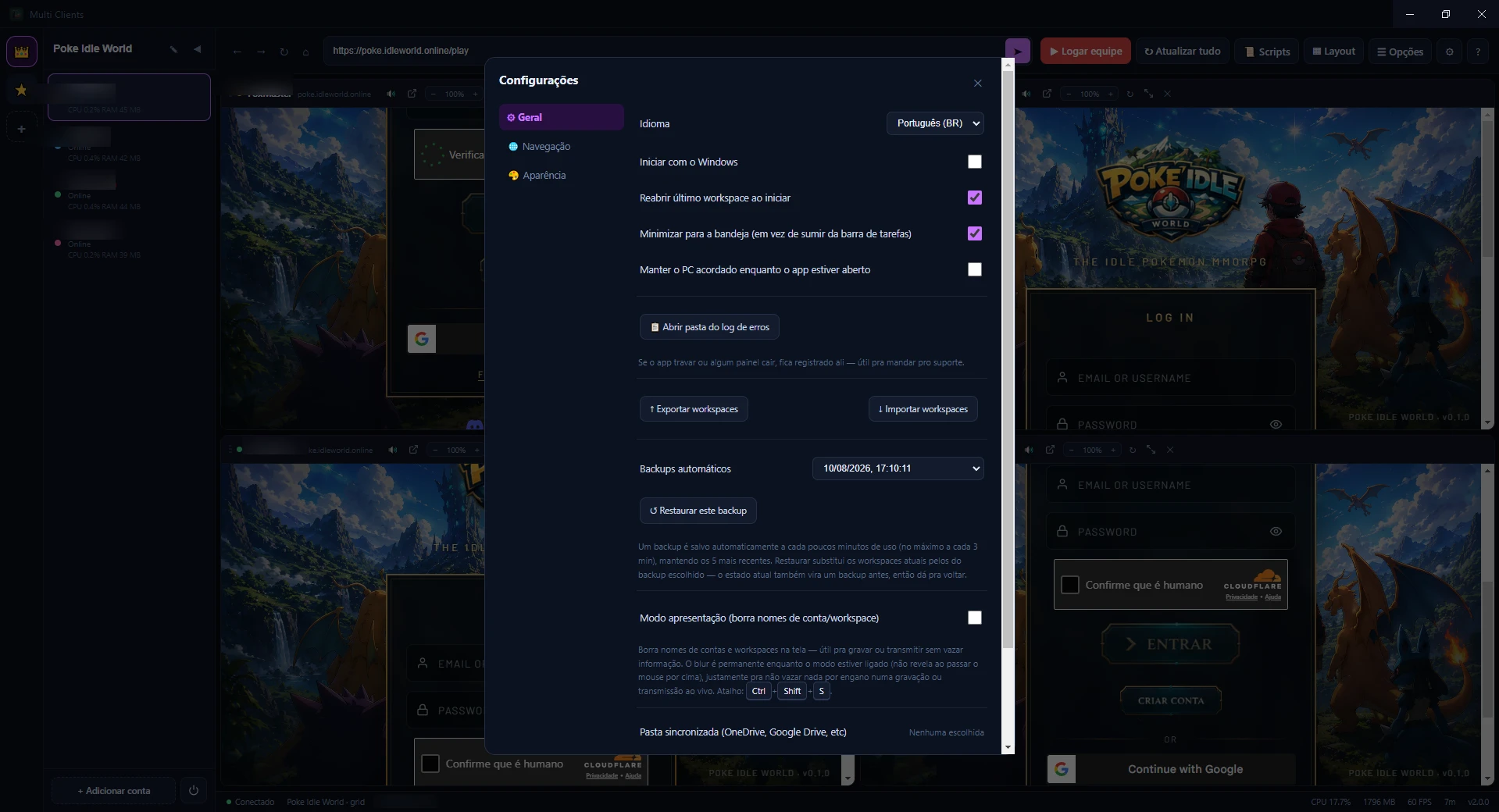Screen dimensions: 1499x812
Task: Select the Geral settings tab
Action: pyautogui.click(x=562, y=117)
